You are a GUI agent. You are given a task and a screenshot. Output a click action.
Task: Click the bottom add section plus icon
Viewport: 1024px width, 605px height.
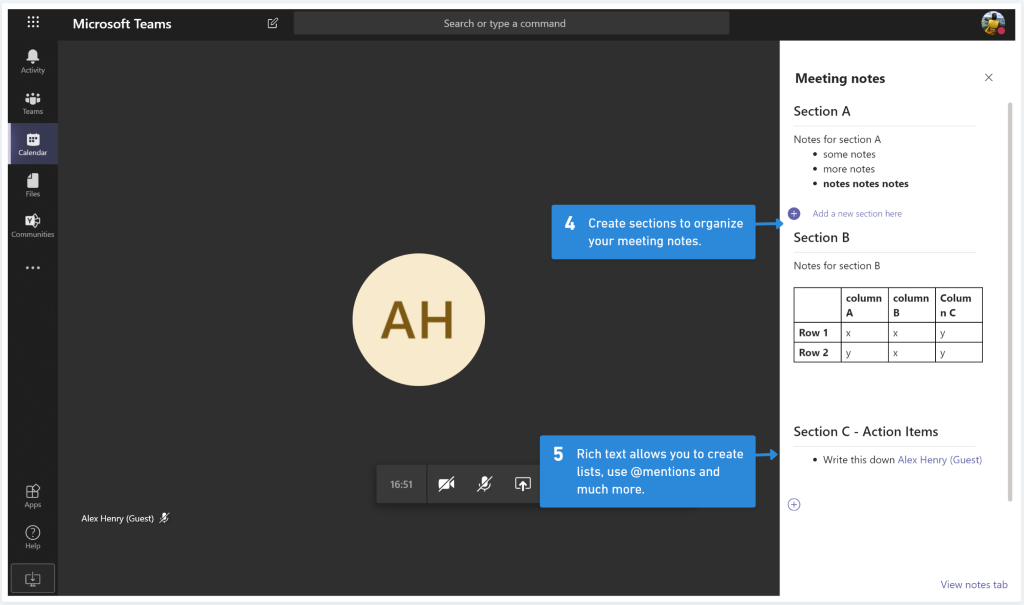click(x=794, y=504)
